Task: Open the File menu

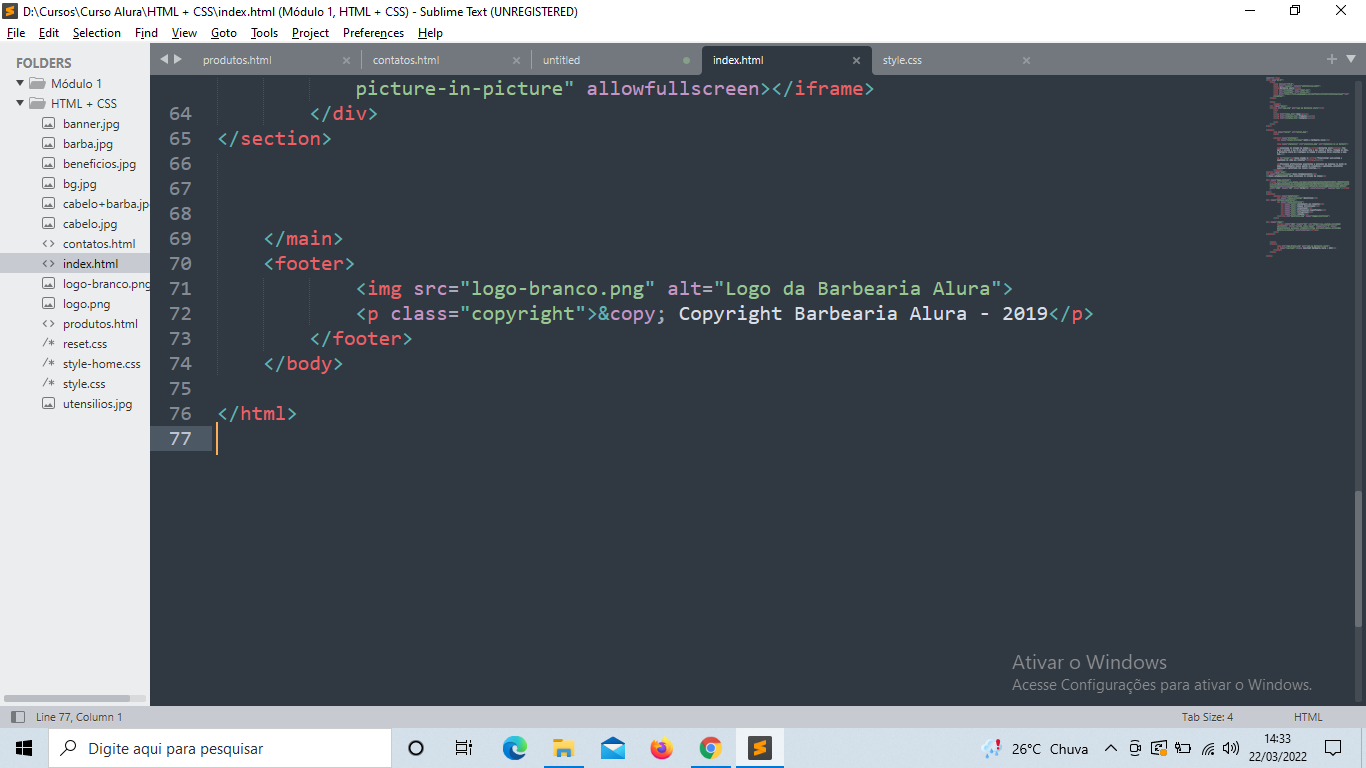Action: (16, 33)
